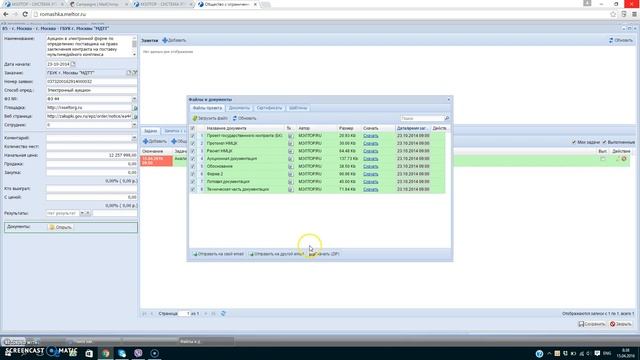The height and width of the screenshot is (360, 640).
Task: Click file type icon for Форма 2
Action: pyautogui.click(x=290, y=174)
